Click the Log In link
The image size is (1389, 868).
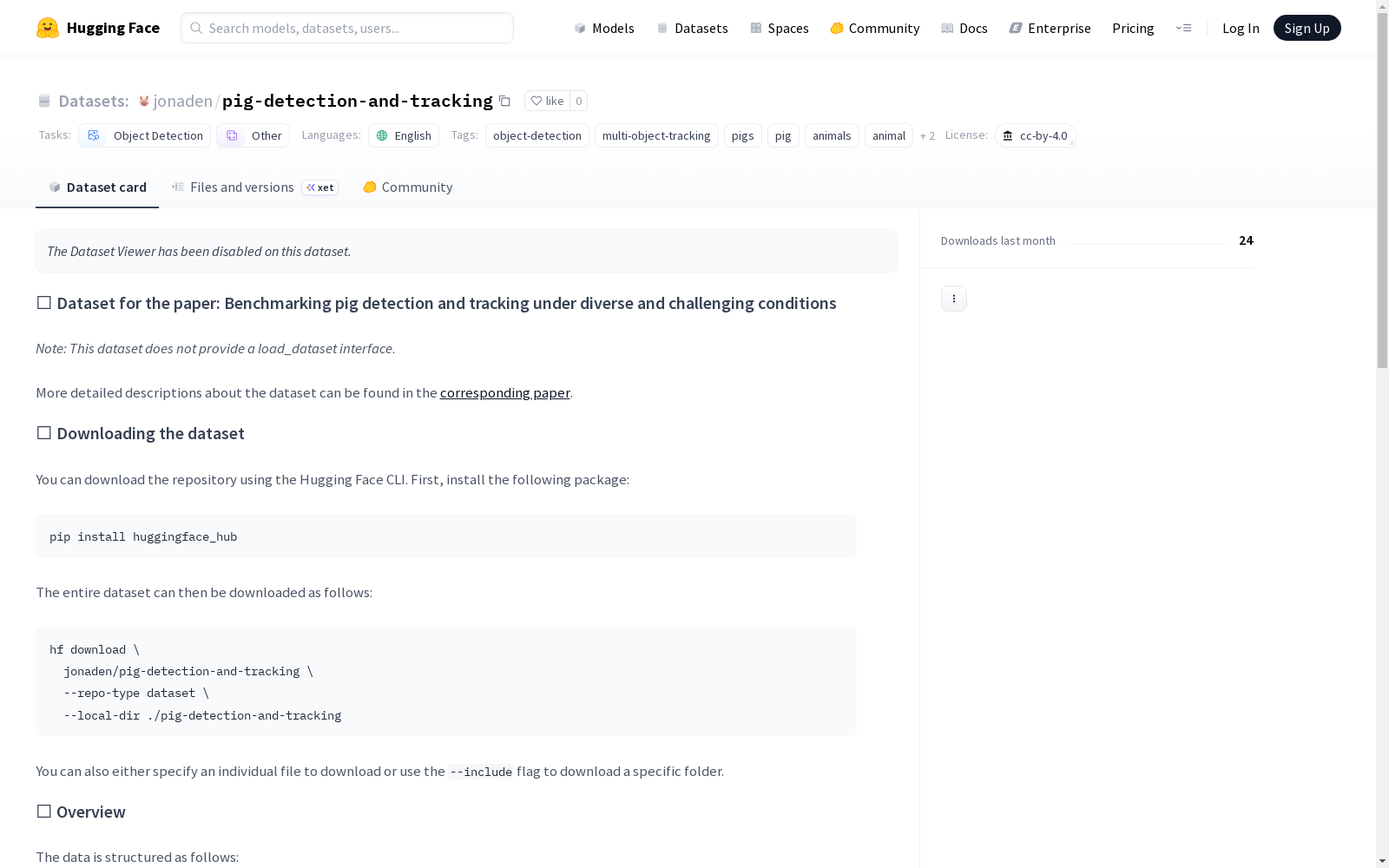pos(1241,28)
